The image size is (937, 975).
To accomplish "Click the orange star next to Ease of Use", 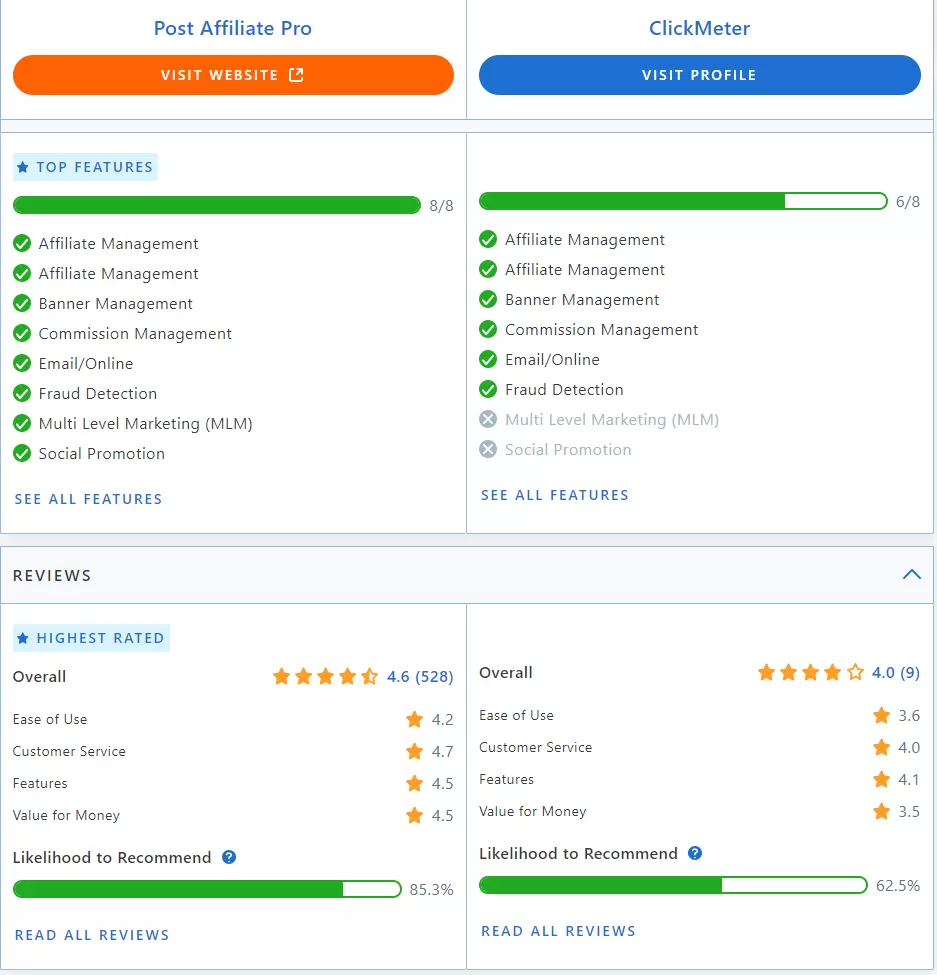I will tap(414, 719).
